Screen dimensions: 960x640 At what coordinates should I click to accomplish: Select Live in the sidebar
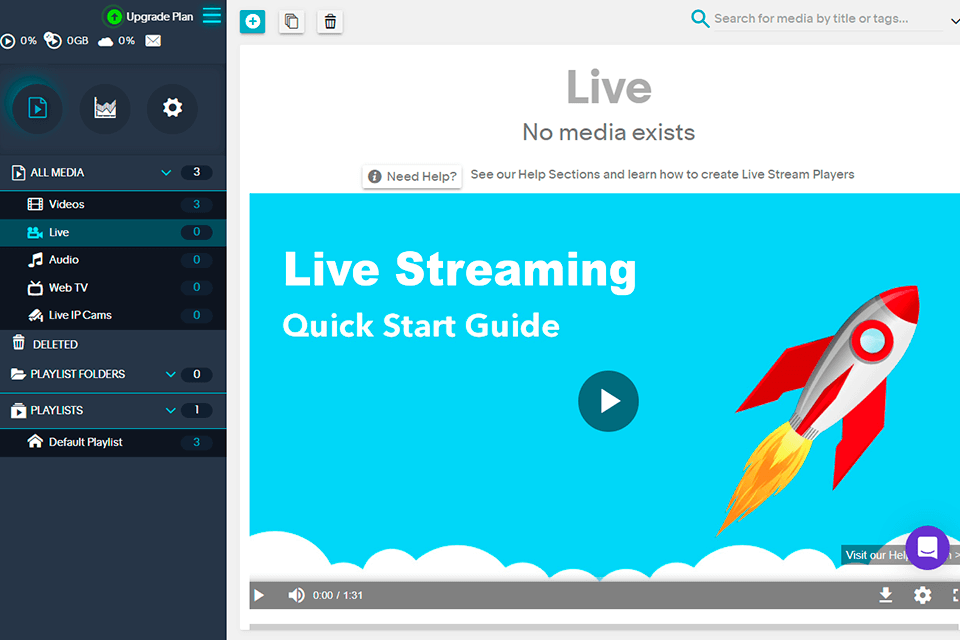(x=113, y=233)
